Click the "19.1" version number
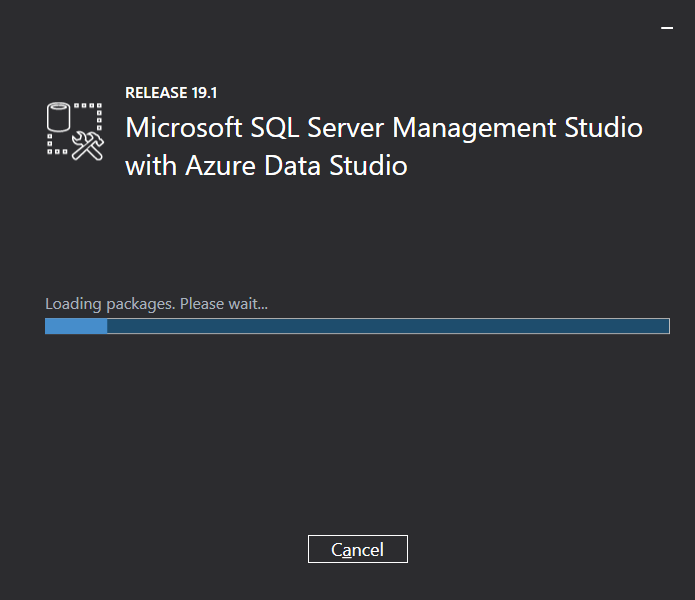Image resolution: width=695 pixels, height=600 pixels. (x=204, y=93)
